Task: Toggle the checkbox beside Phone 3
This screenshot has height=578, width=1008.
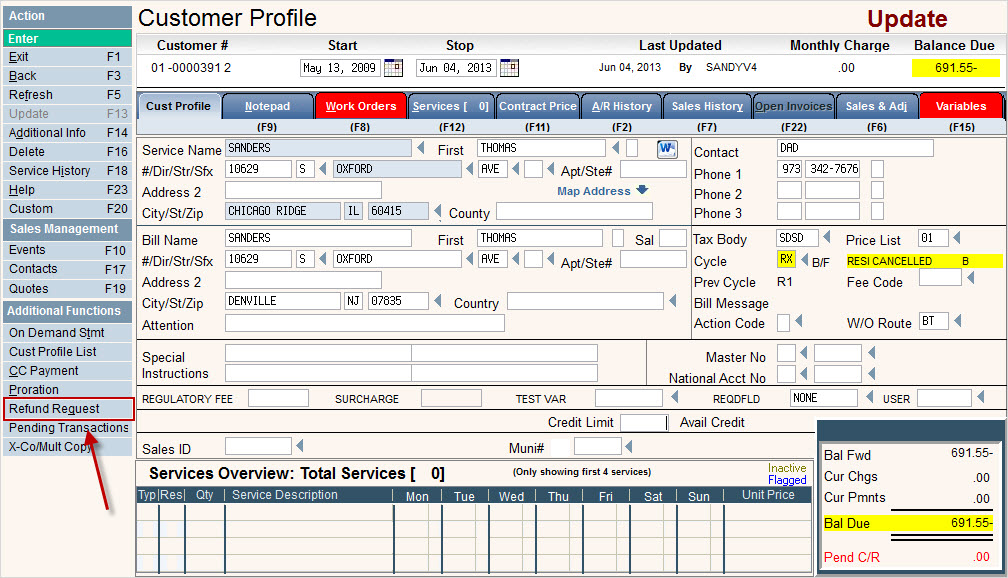Action: (877, 211)
